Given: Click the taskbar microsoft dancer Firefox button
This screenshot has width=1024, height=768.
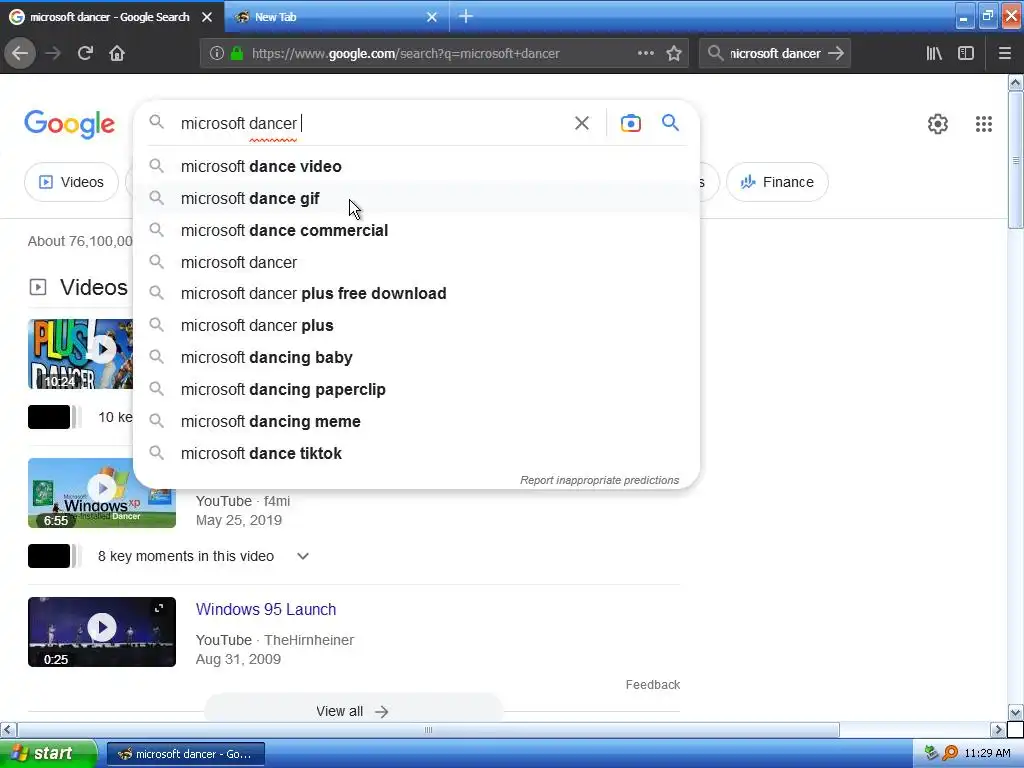Looking at the screenshot, I should coord(186,754).
